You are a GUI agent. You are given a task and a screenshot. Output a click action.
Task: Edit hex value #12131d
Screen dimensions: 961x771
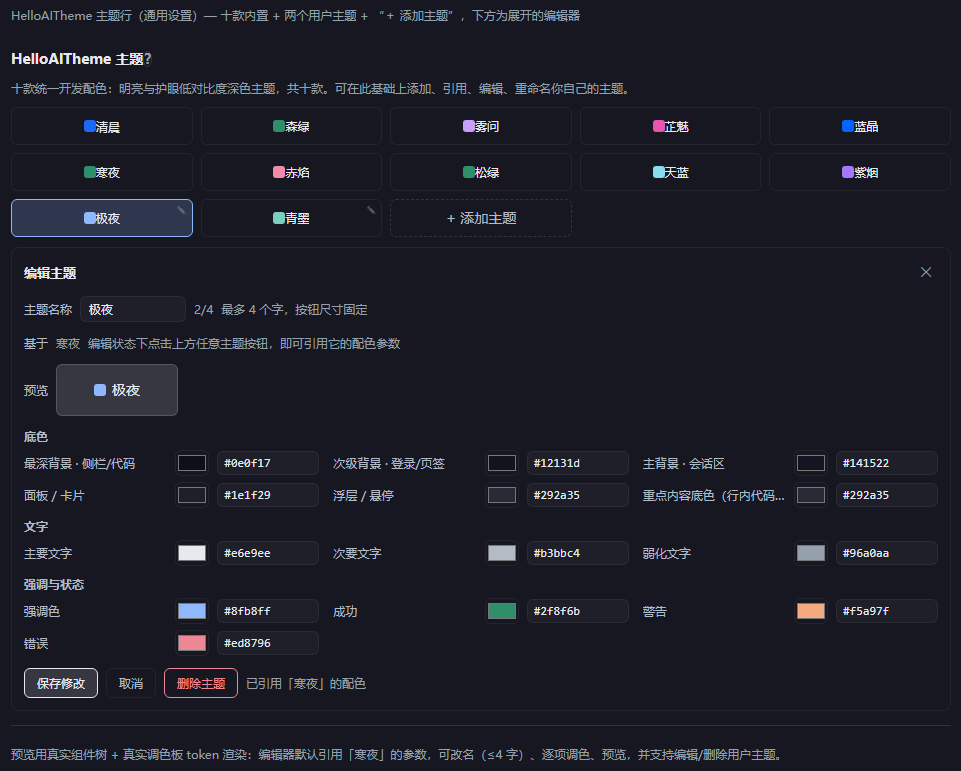(x=577, y=463)
